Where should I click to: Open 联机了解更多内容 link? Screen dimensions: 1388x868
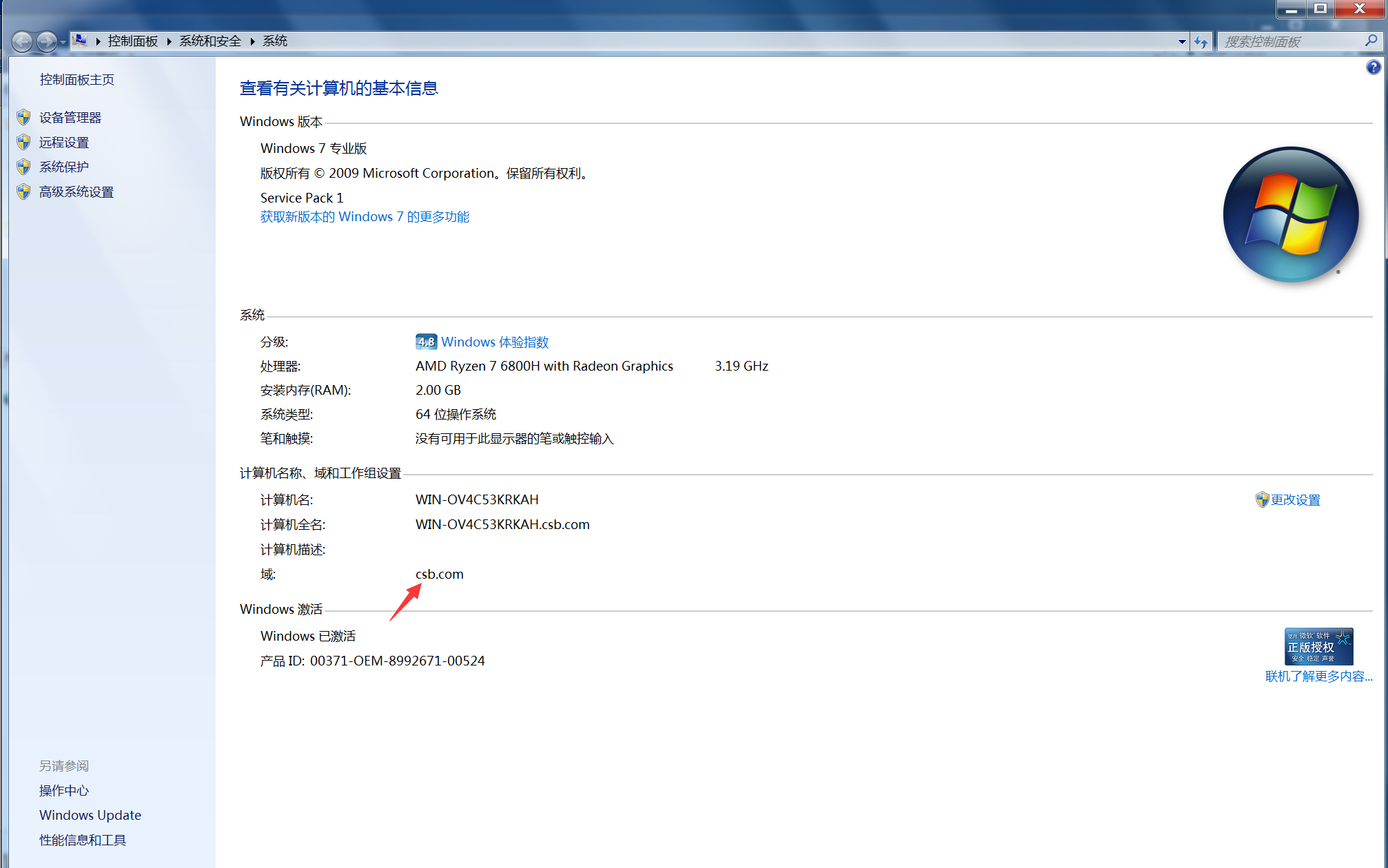point(1318,676)
